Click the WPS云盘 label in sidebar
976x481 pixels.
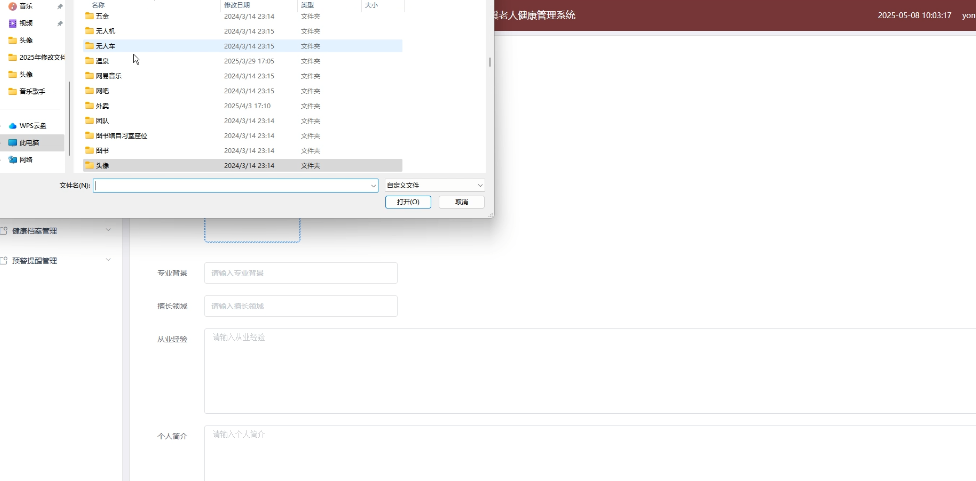[x=33, y=126]
